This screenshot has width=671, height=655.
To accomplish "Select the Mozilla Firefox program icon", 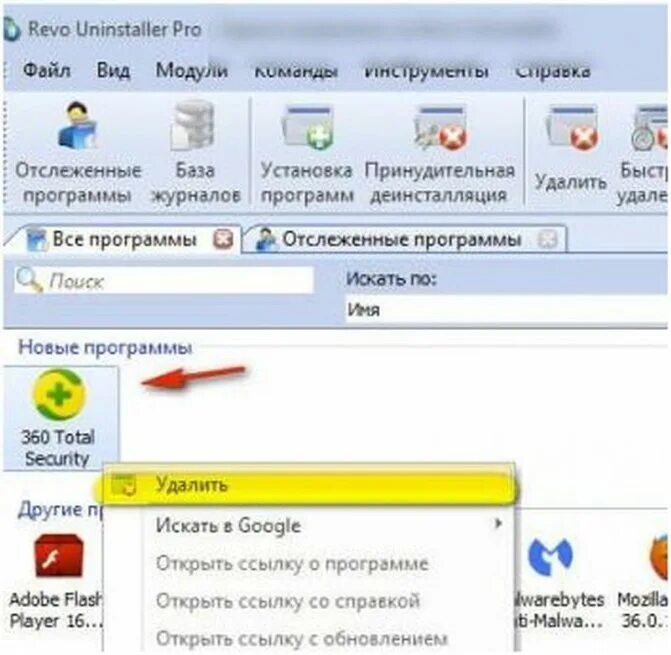I will (x=644, y=581).
